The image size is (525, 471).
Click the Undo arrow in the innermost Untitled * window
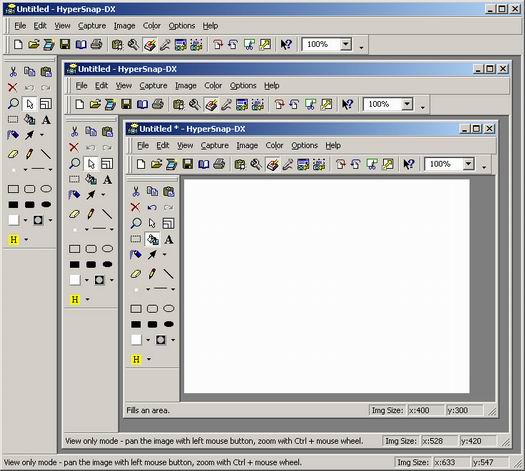click(x=152, y=207)
